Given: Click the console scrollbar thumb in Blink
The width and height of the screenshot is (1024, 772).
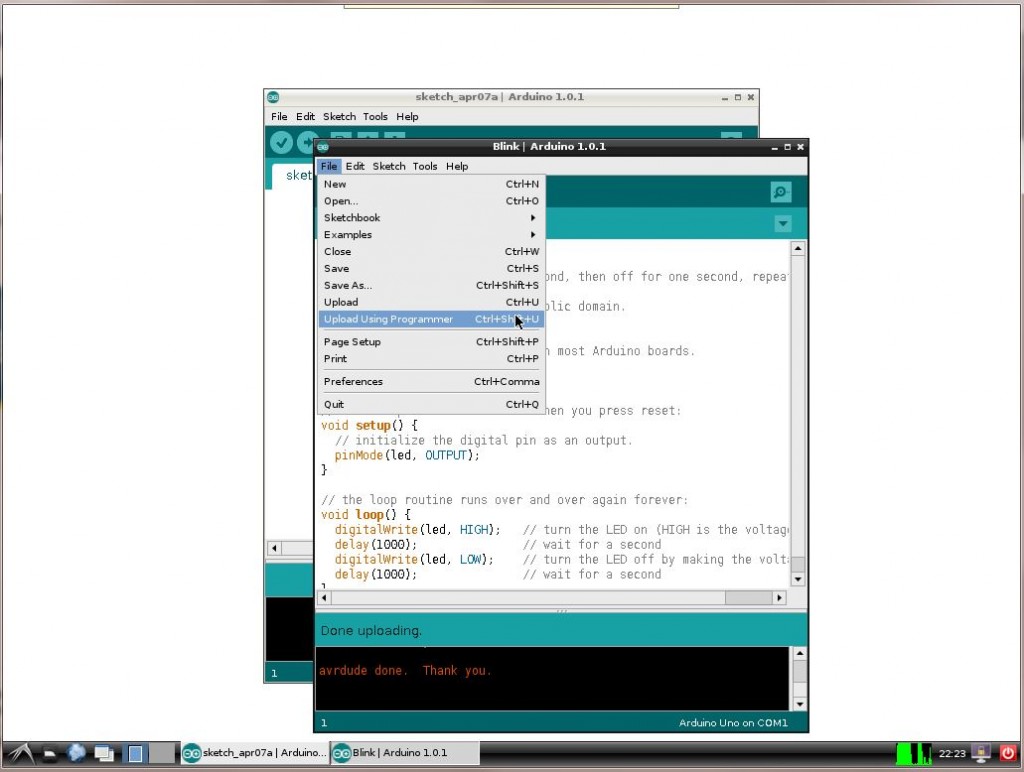Looking at the screenshot, I should pos(799,671).
